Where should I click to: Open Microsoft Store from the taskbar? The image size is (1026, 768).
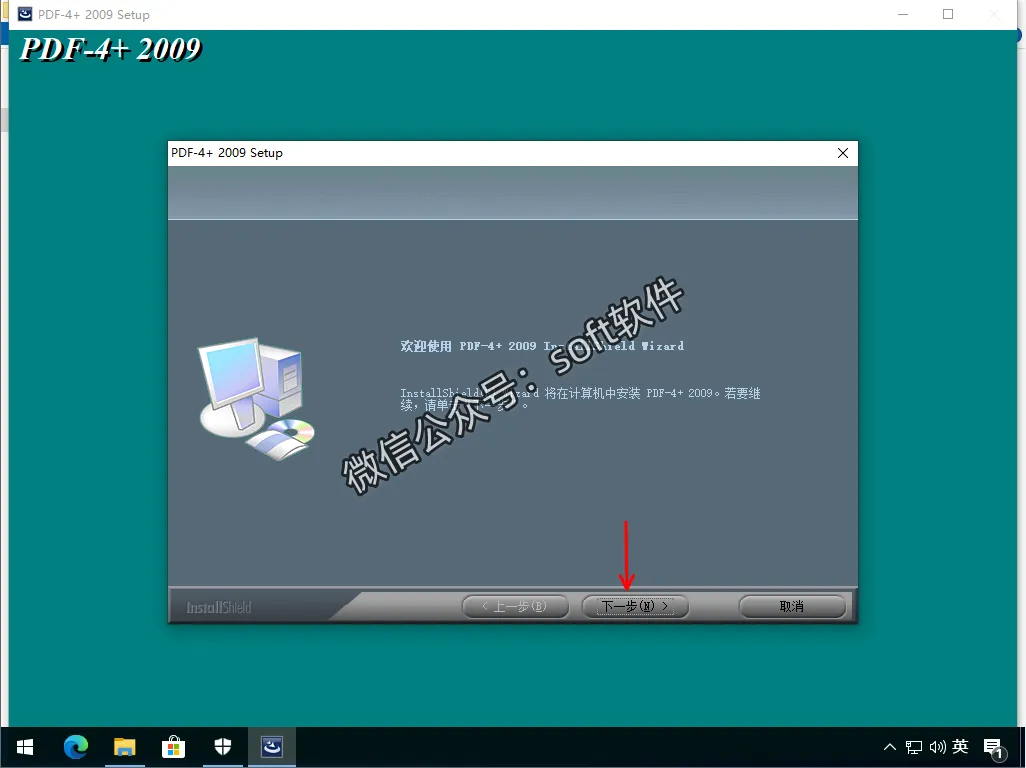pos(173,747)
